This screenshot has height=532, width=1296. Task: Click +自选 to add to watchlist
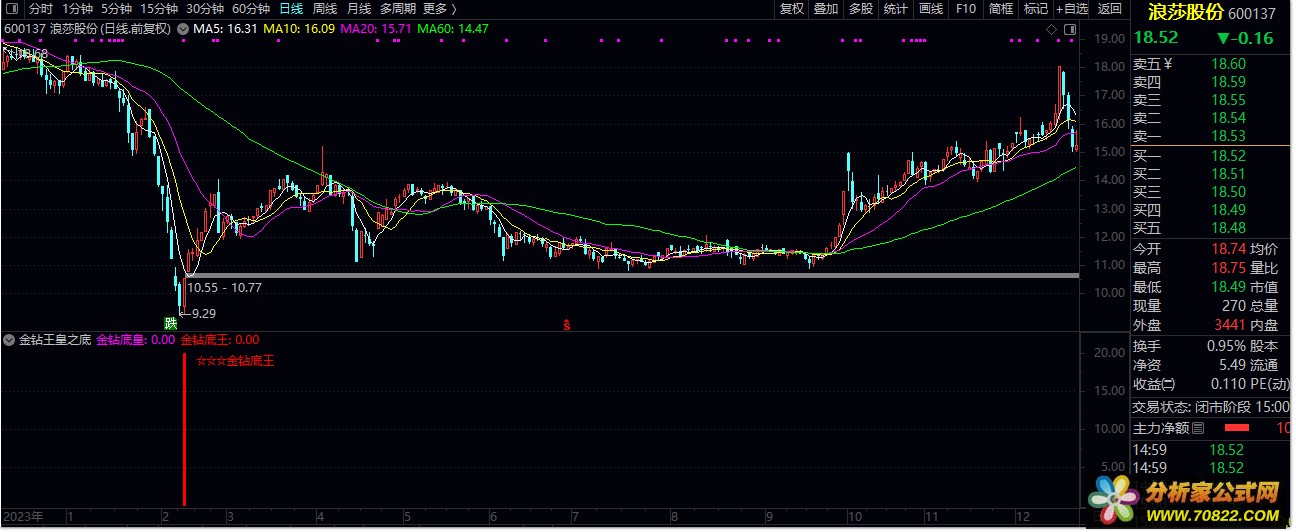pos(1071,9)
